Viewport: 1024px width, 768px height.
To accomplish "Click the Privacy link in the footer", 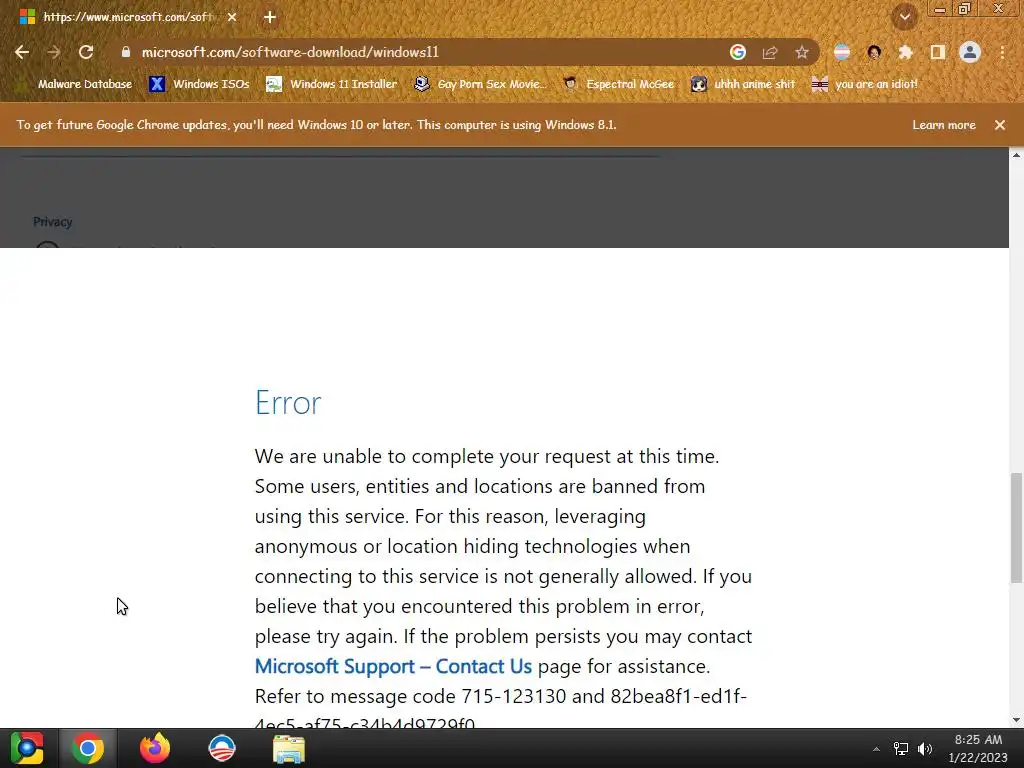I will coord(52,222).
